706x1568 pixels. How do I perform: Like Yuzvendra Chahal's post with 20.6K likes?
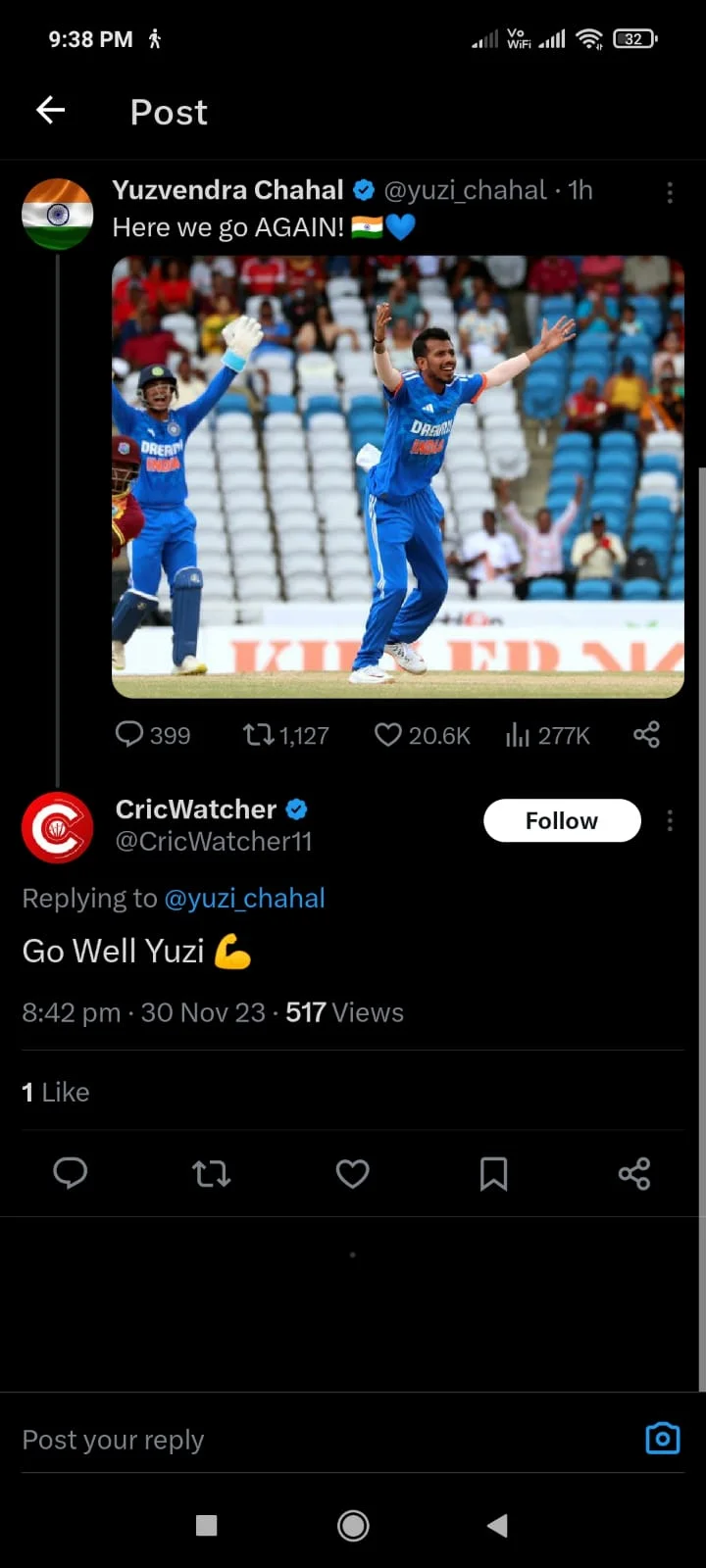coord(389,734)
